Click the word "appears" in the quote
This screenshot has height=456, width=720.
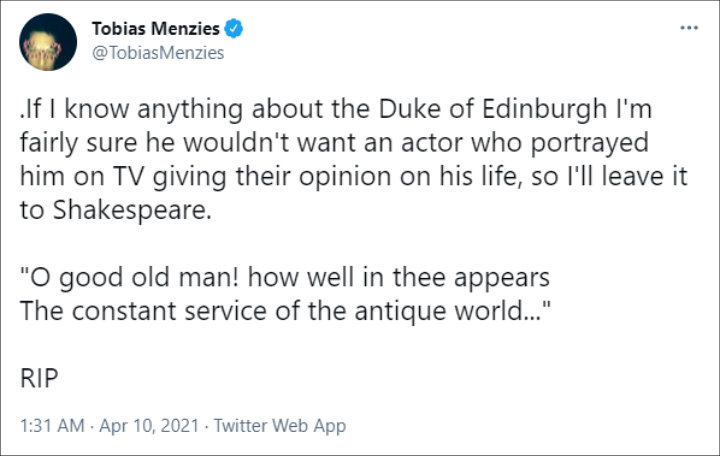coord(501,279)
